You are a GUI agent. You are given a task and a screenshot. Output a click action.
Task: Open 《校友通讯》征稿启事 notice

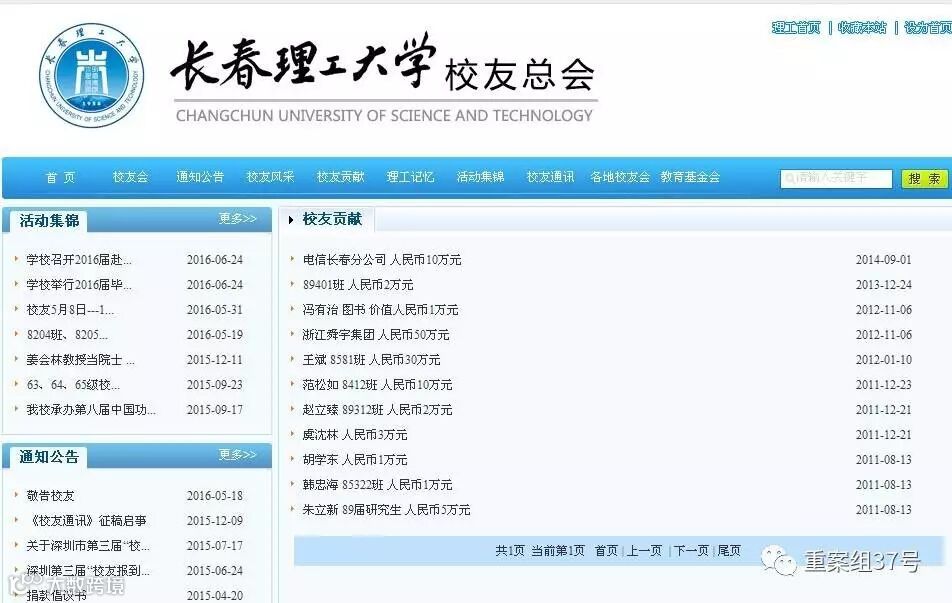86,520
